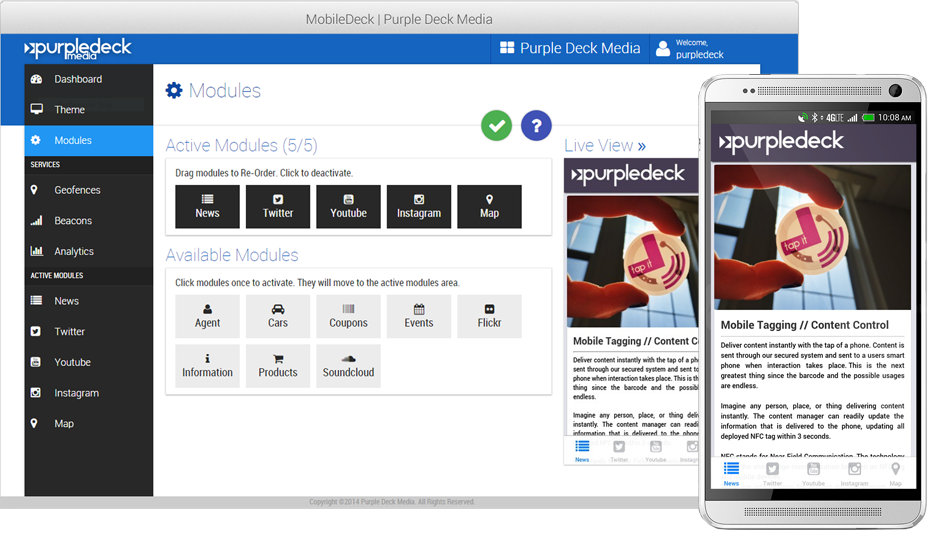Deactivate the Youtube active module

348,206
